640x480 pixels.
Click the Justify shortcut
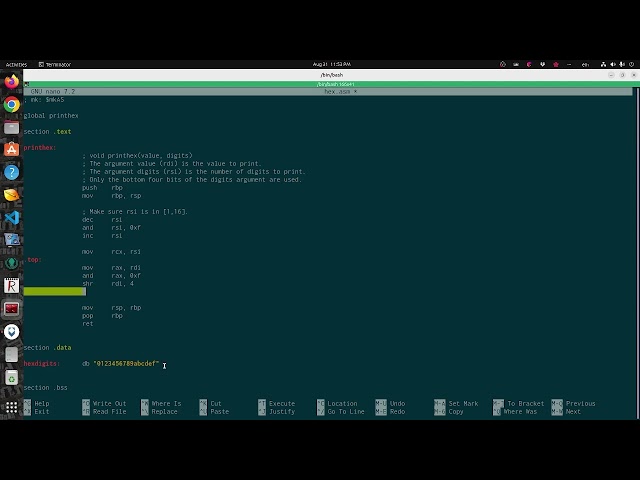[276, 411]
